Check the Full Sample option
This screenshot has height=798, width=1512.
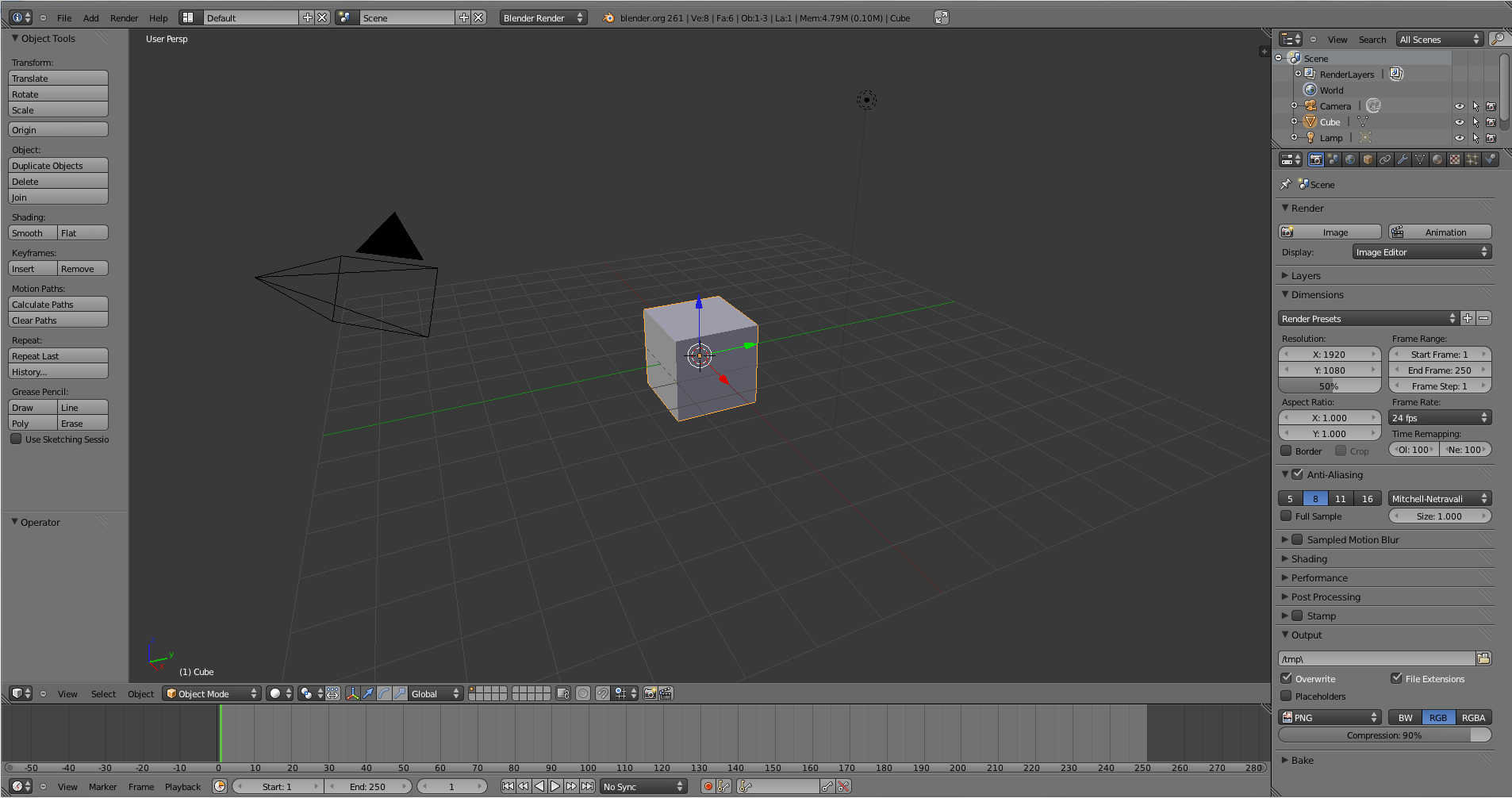point(1287,516)
